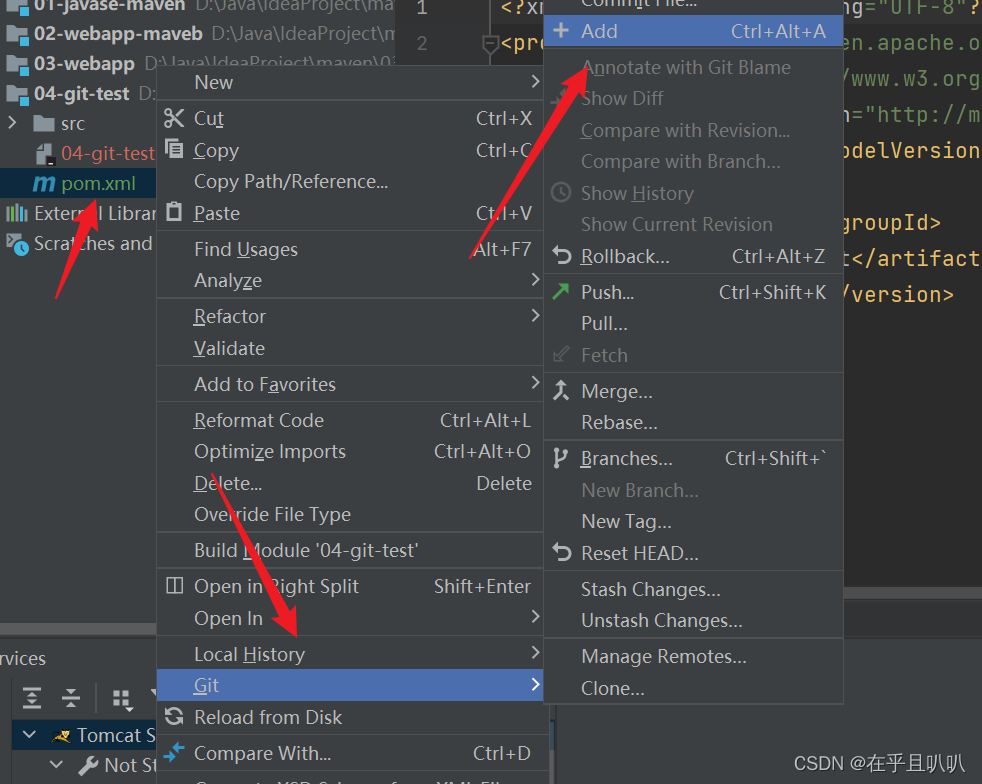This screenshot has width=982, height=784.
Task: Choose Rebase... in Git submenu
Action: (693, 422)
